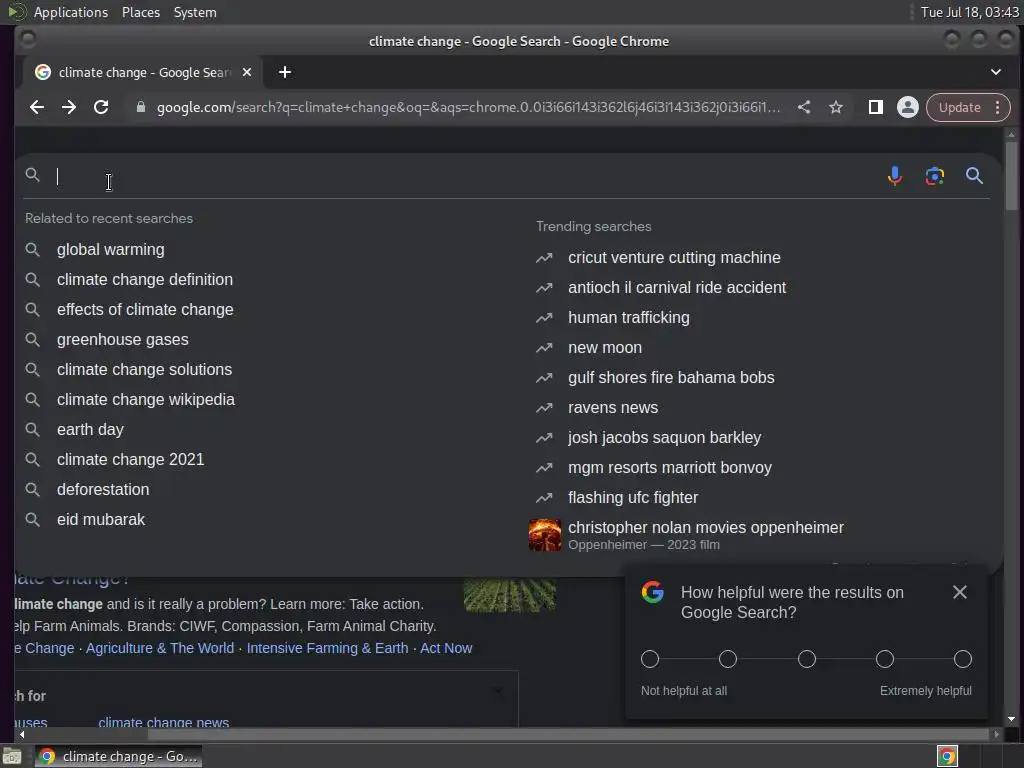Click the Oppenheimer film thumbnail
The image size is (1024, 768).
(x=545, y=535)
